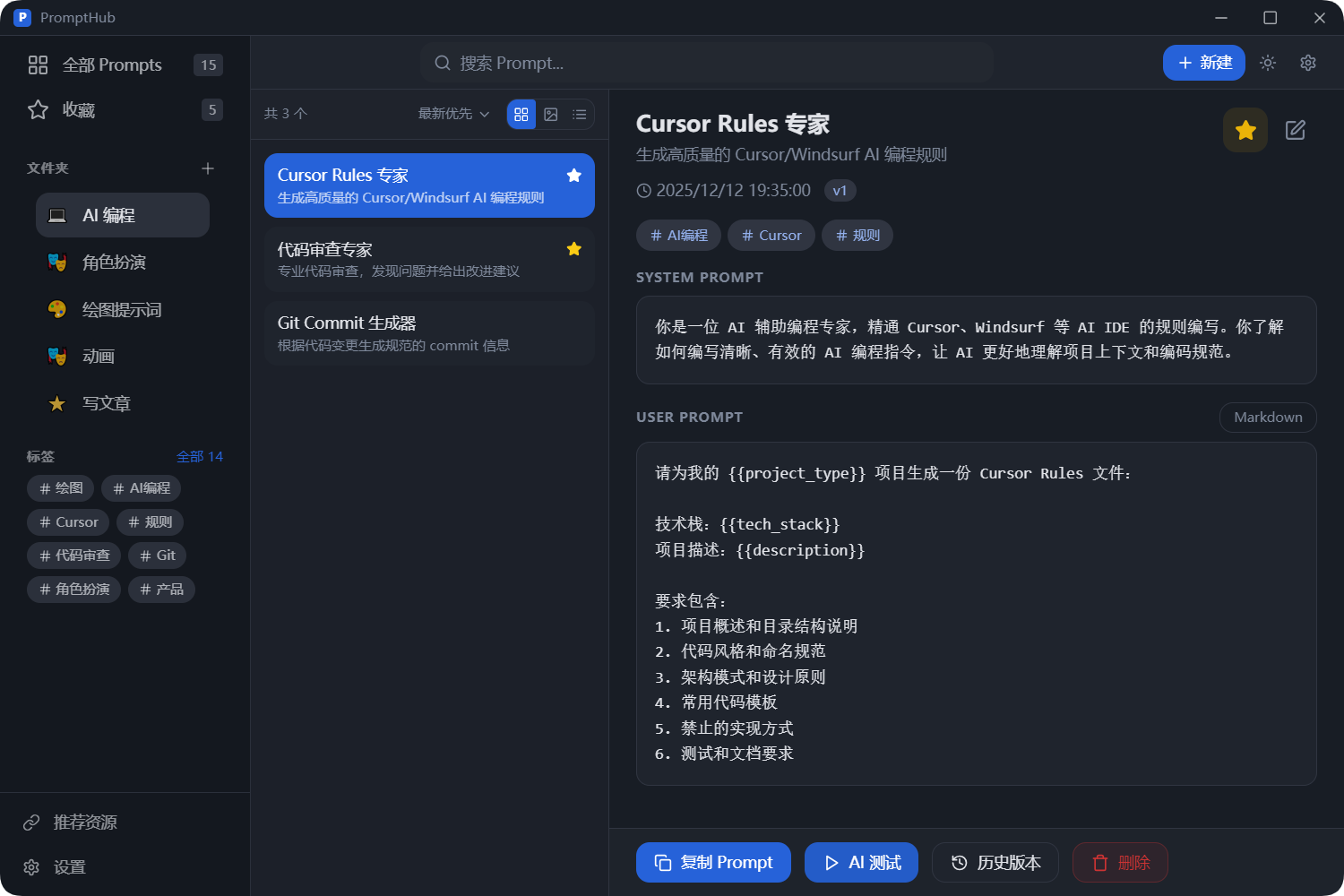
Task: Click the 15 count badge on 全部 Prompts
Action: pyautogui.click(x=208, y=65)
